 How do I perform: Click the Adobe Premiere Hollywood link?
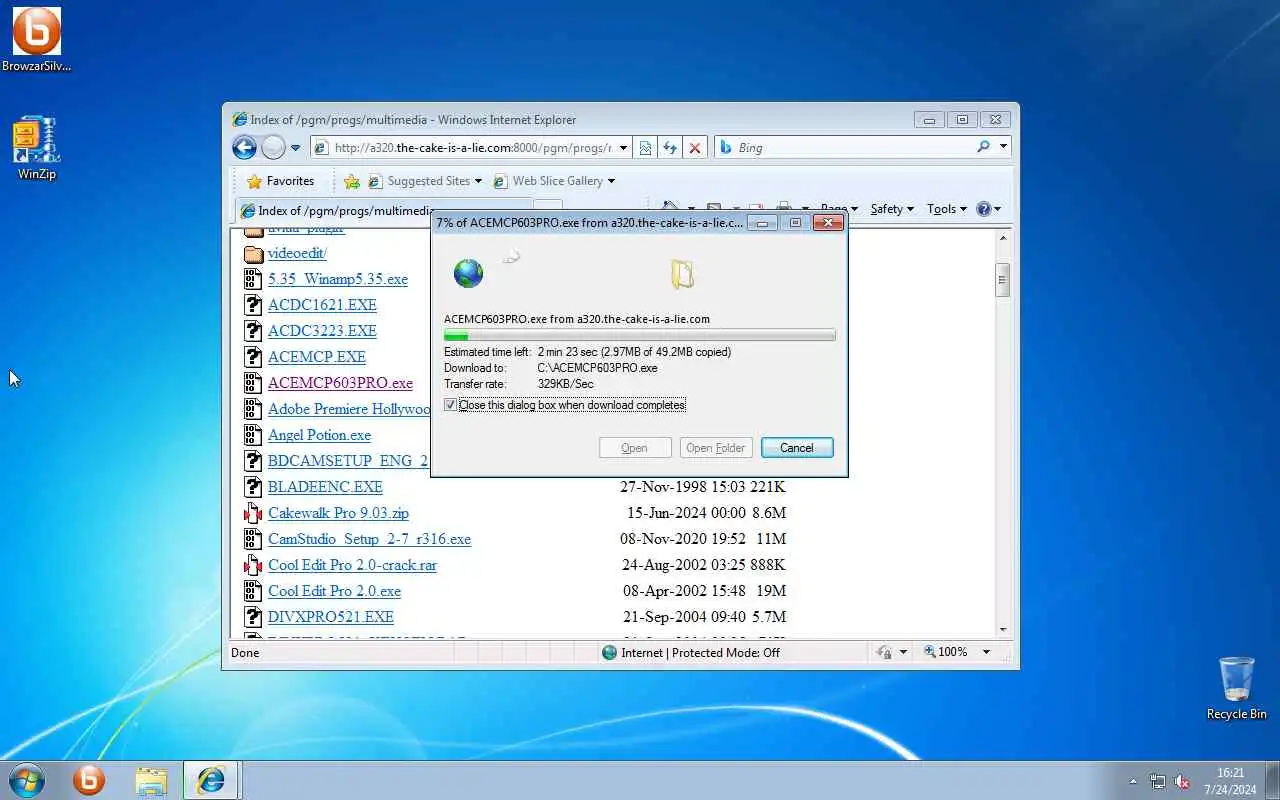tap(349, 409)
